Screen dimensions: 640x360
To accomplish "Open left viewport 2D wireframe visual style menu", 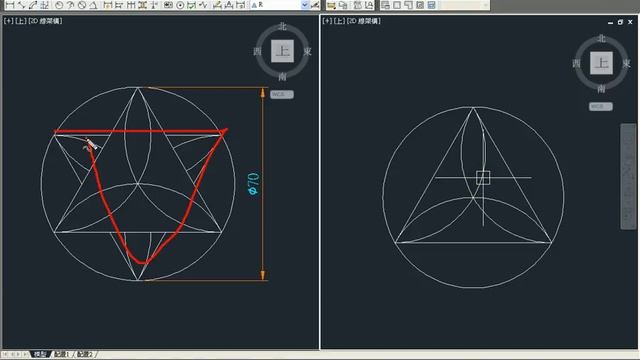I will pos(45,21).
